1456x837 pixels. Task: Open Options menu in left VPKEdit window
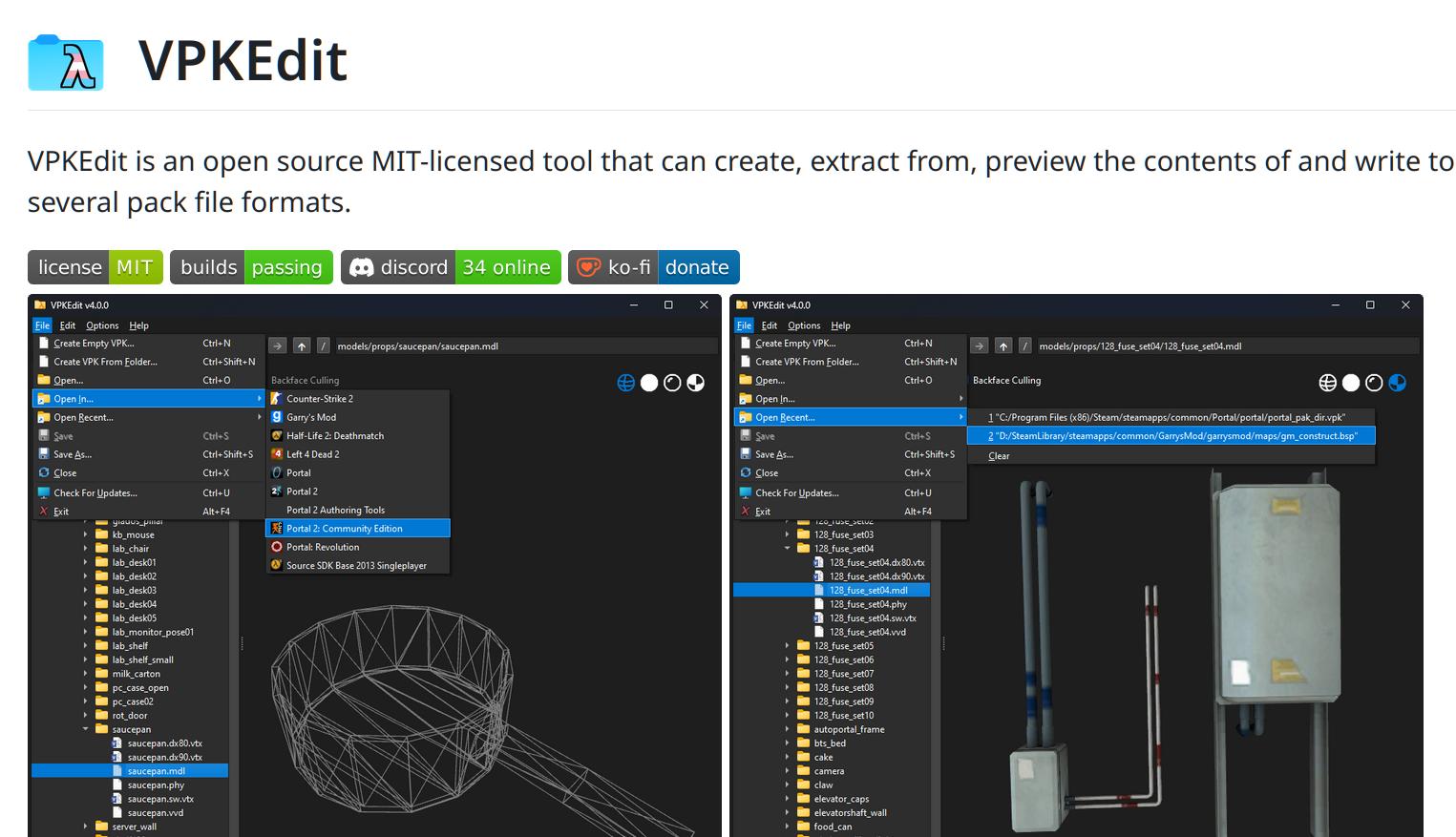click(x=102, y=325)
